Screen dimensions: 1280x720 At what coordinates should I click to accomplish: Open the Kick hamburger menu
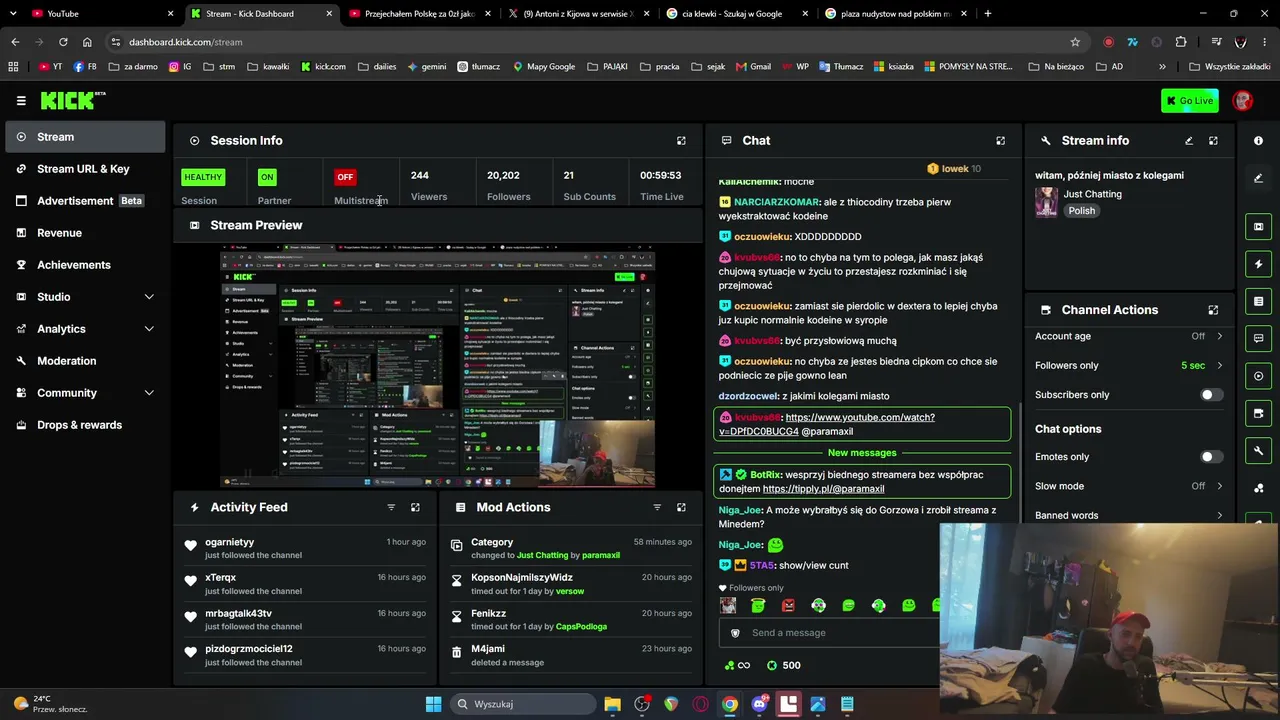[x=21, y=101]
